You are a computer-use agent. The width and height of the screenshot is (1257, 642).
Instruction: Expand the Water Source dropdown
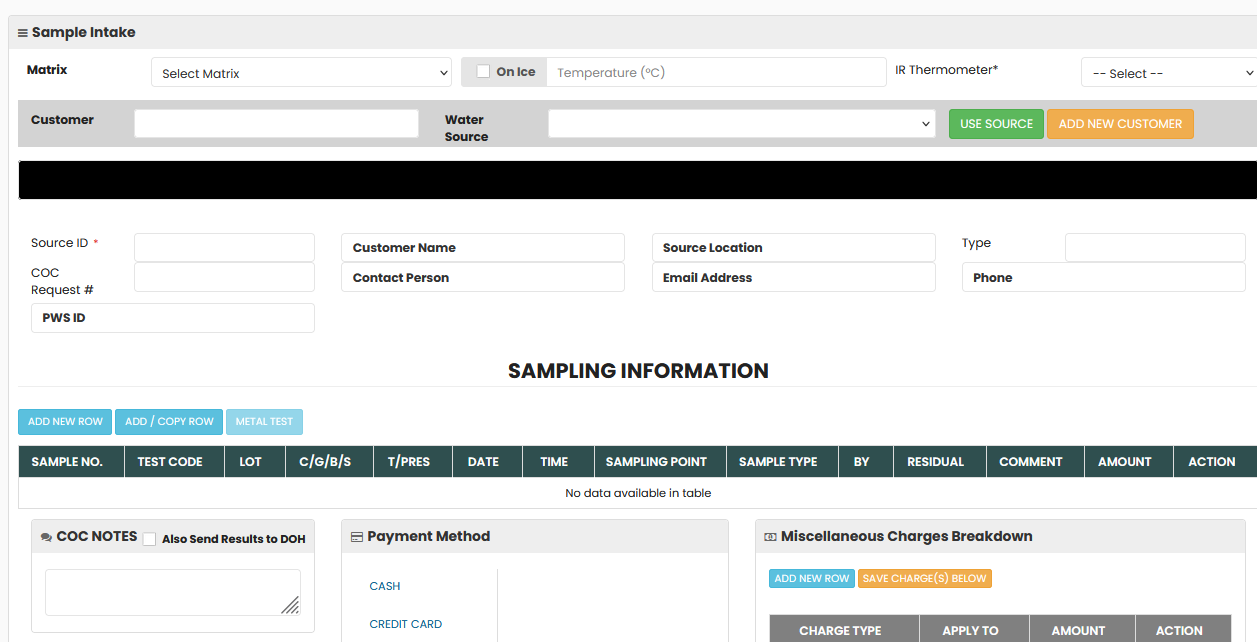click(742, 124)
